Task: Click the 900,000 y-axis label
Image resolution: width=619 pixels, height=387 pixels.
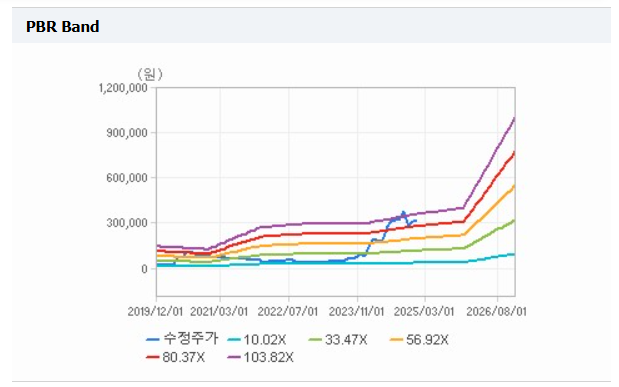Action: pyautogui.click(x=127, y=133)
